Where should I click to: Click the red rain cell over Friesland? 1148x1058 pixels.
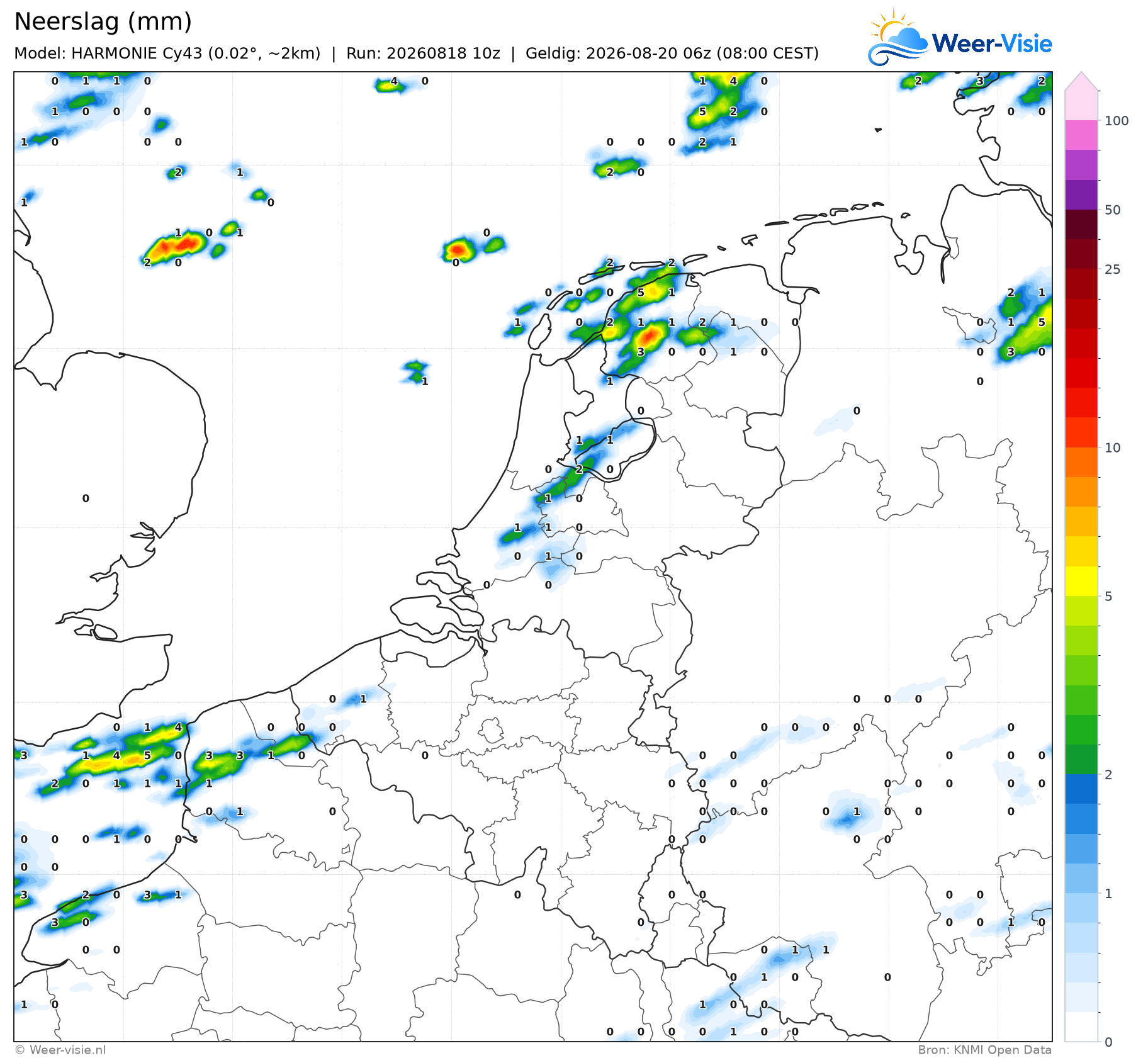click(x=650, y=335)
